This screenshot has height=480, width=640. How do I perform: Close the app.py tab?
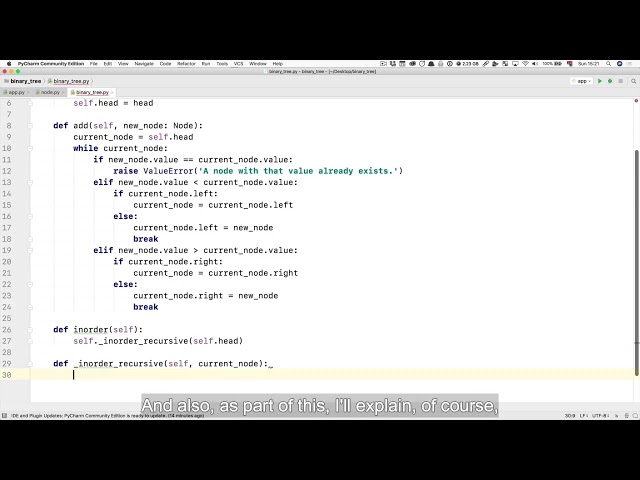(29, 93)
